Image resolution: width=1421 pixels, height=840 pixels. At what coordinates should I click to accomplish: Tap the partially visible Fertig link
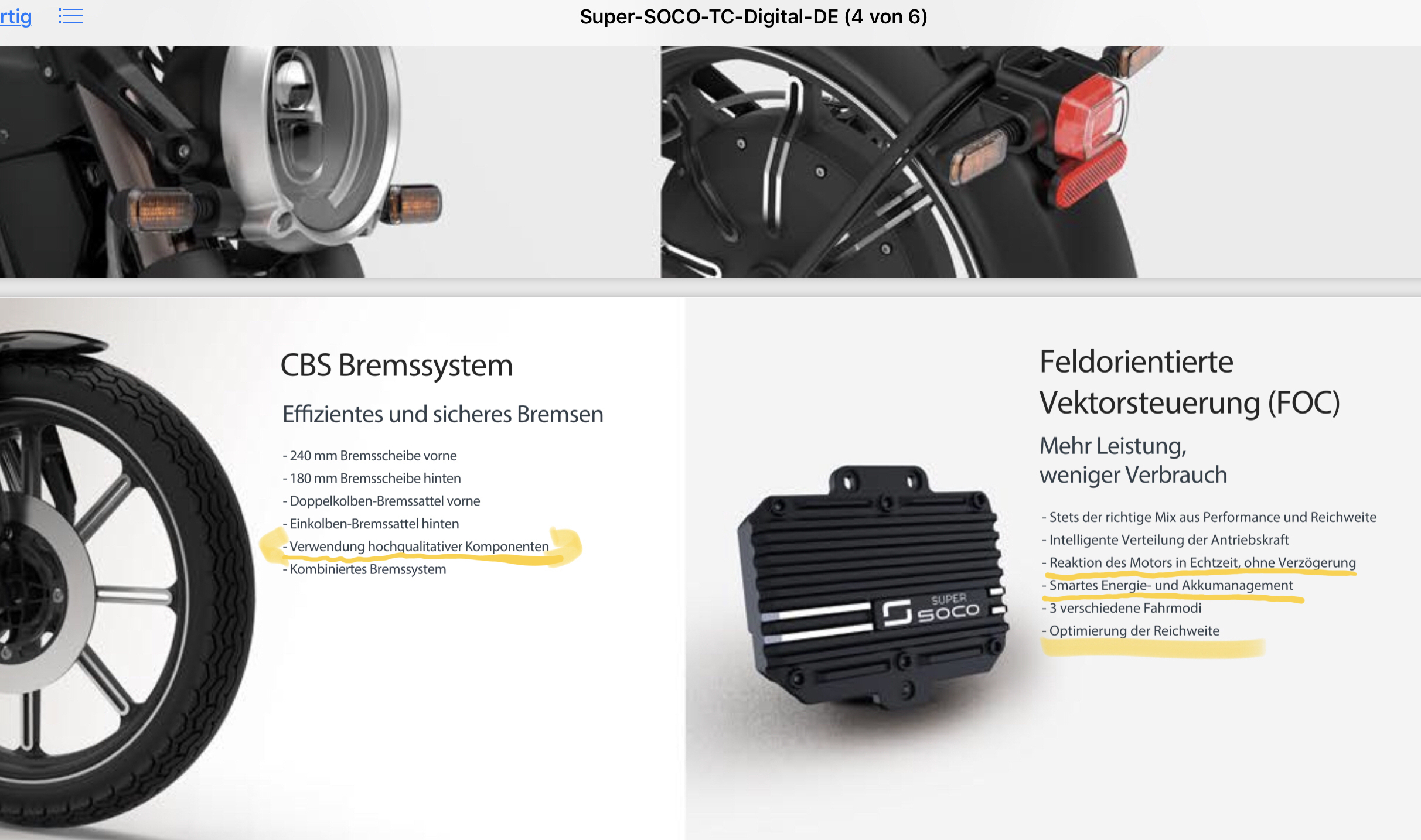click(x=16, y=16)
